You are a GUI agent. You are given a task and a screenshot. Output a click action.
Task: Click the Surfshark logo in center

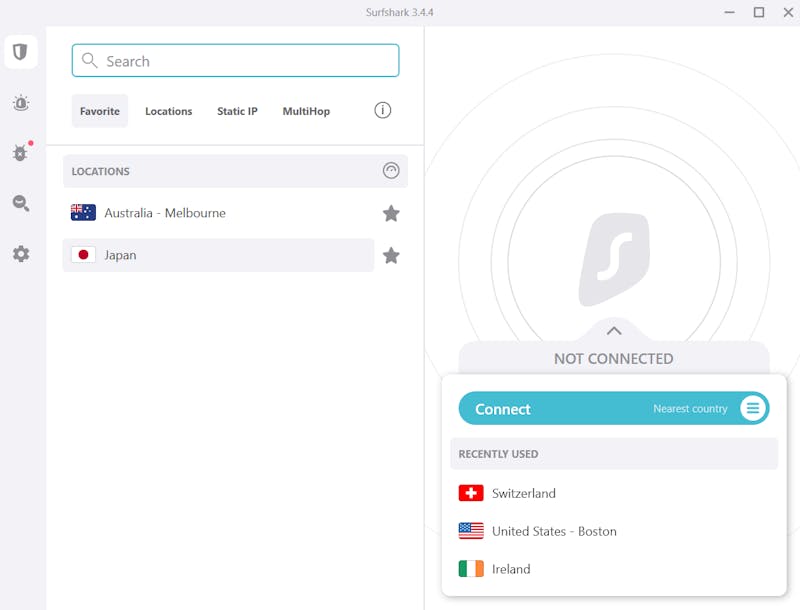pos(614,259)
